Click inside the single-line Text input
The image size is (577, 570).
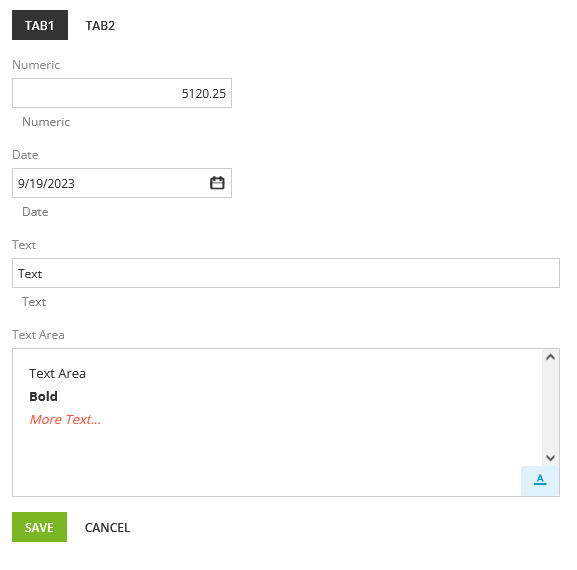coord(286,273)
